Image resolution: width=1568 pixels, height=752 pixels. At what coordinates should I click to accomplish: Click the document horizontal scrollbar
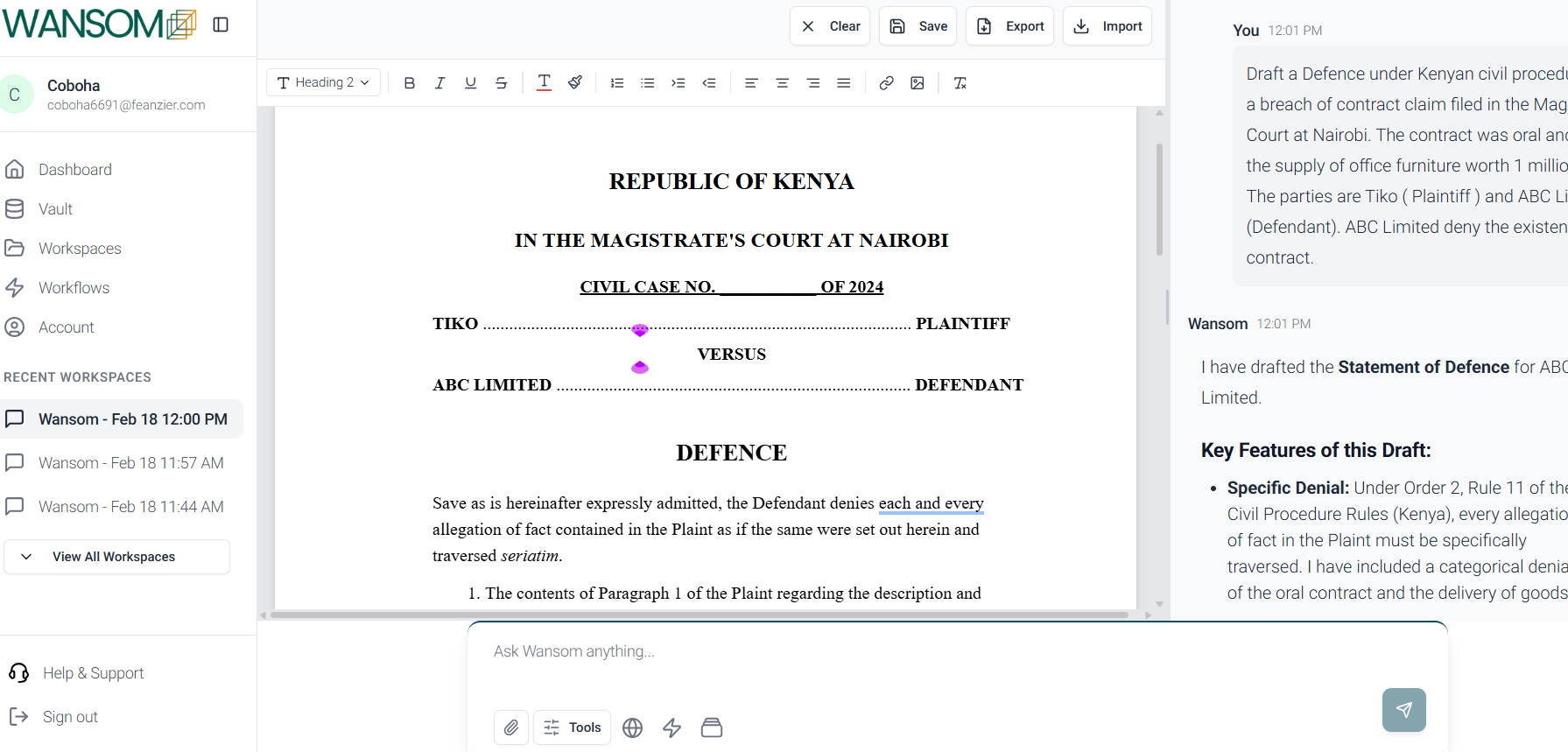click(700, 615)
